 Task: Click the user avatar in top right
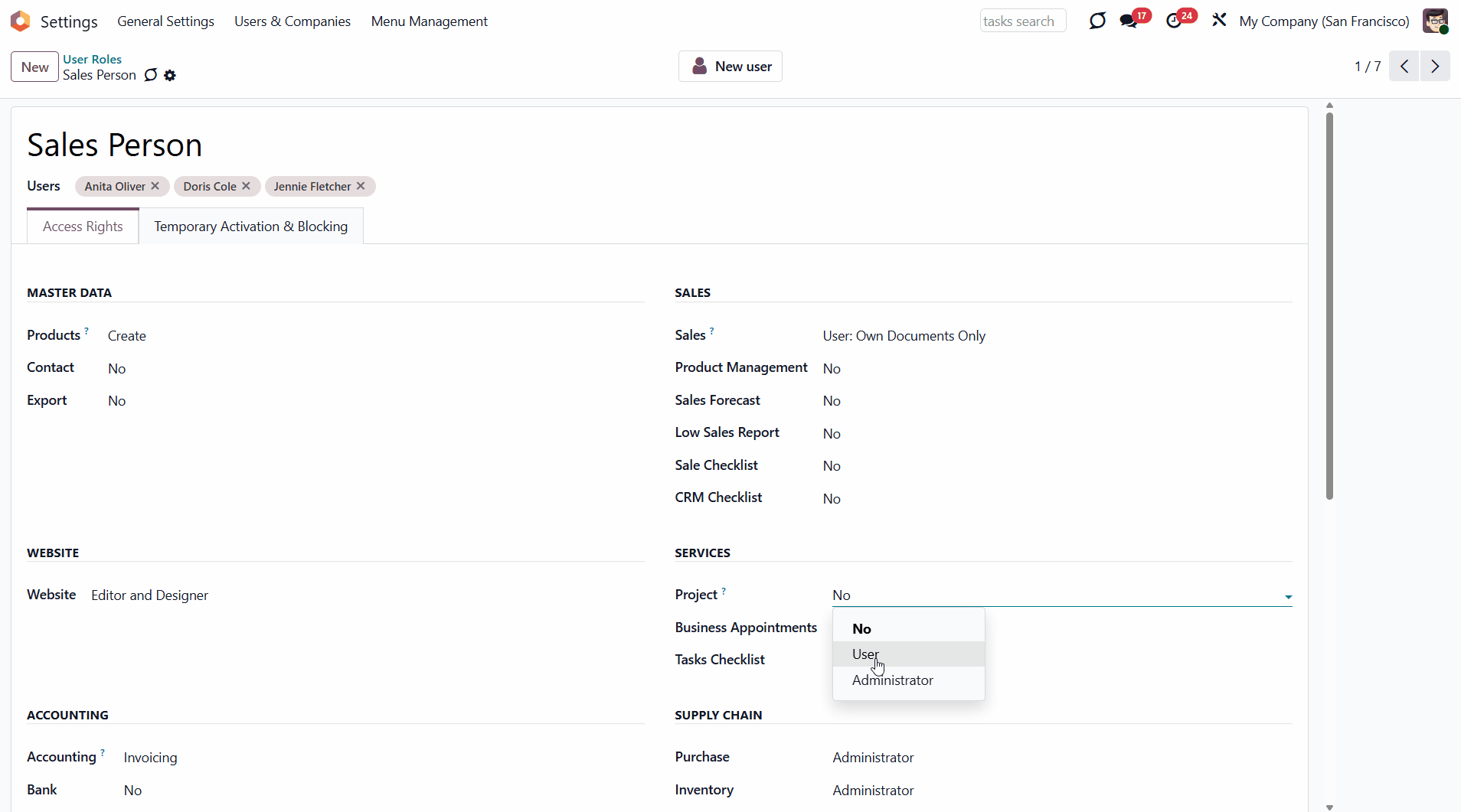[x=1435, y=21]
